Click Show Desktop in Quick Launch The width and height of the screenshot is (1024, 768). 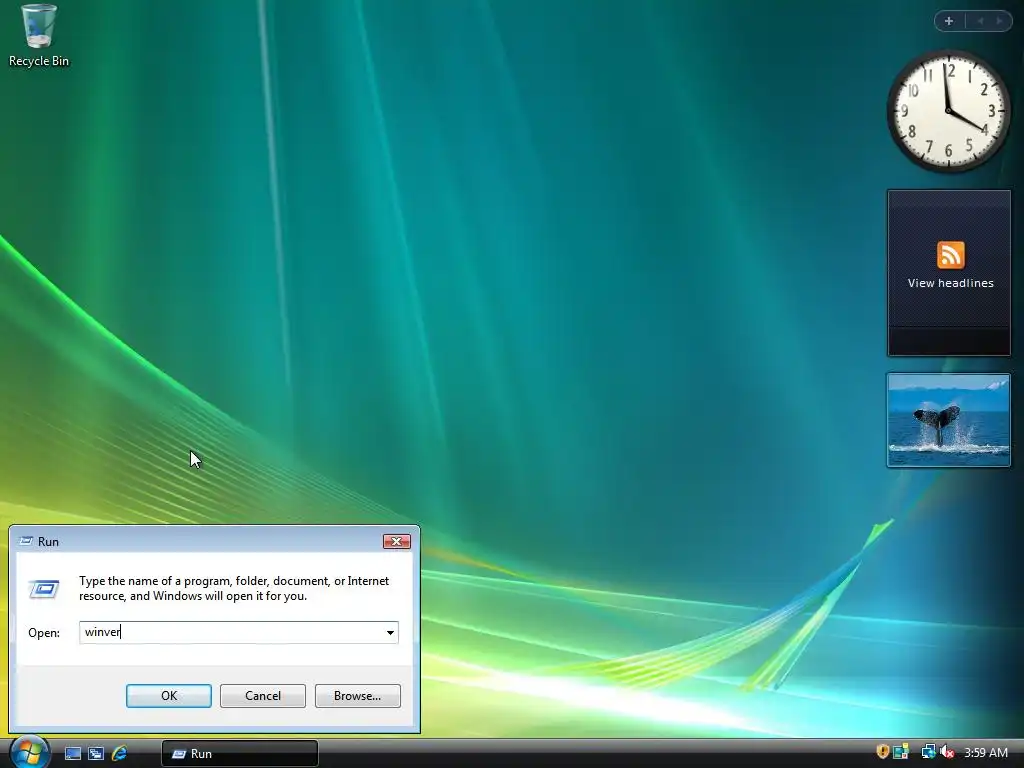tap(72, 754)
